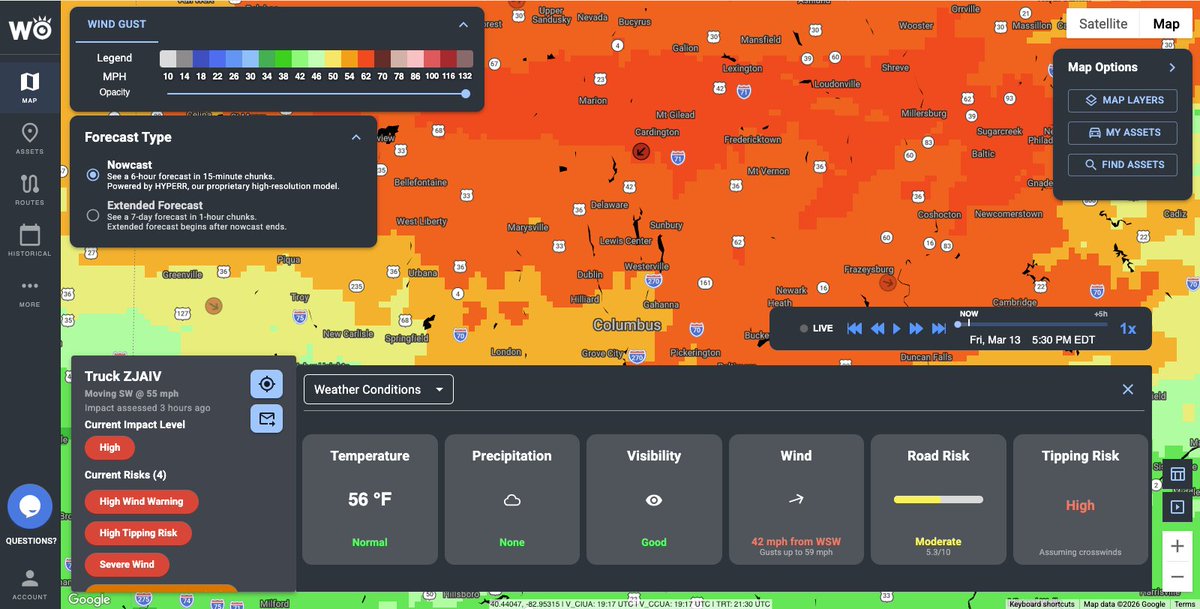Skip to the start of the forecast timeline
The image size is (1200, 609).
pos(855,328)
